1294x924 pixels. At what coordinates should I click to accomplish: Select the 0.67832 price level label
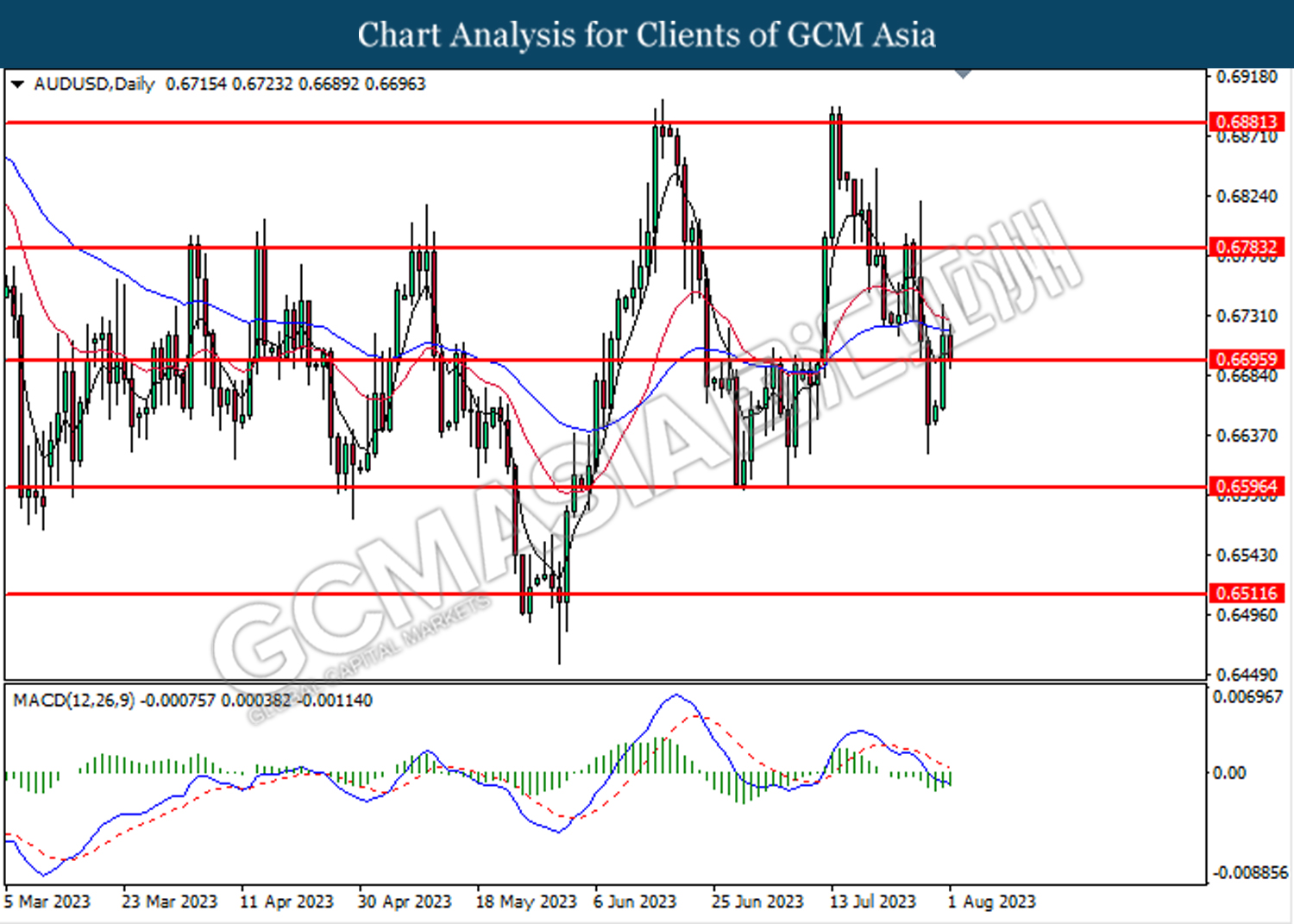click(1246, 248)
